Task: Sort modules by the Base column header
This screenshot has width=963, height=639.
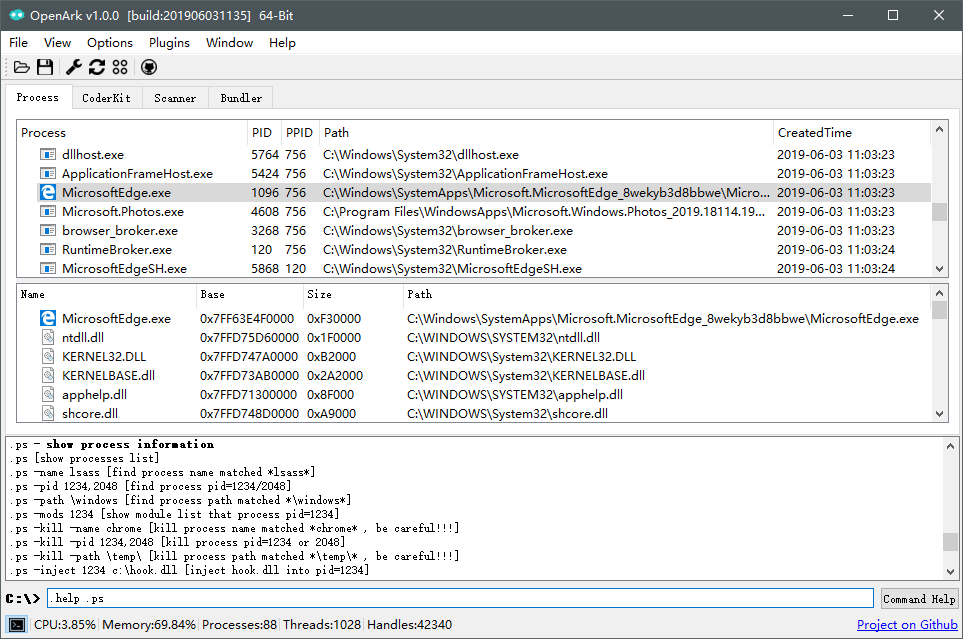Action: 249,294
